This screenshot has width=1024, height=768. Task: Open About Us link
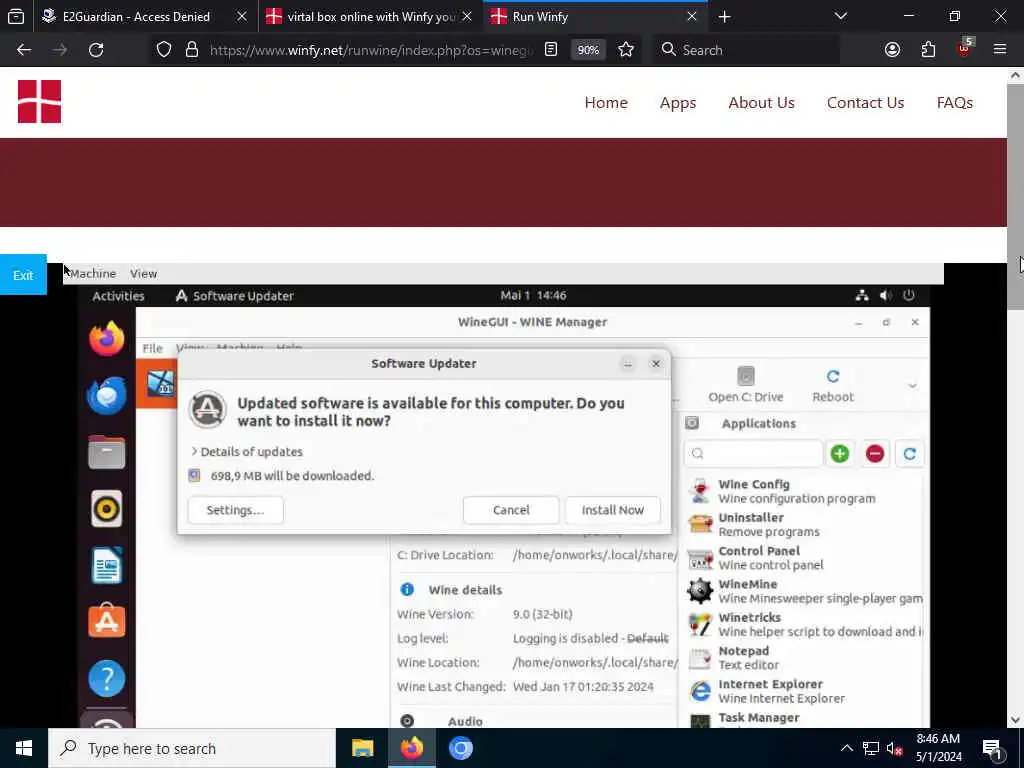(x=761, y=103)
